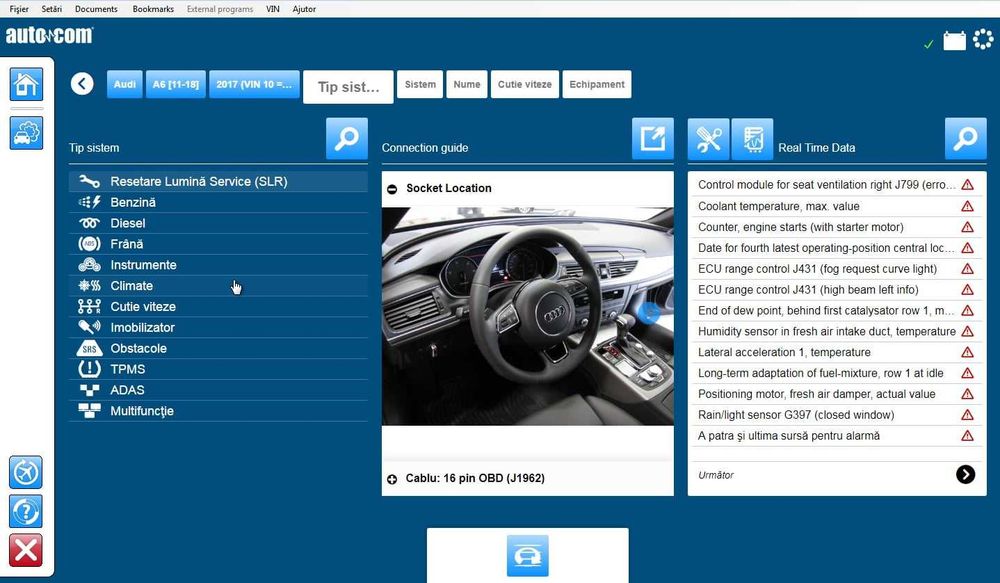Viewport: 1000px width, 583px height.
Task: Search system types with the magnifier icon
Action: tap(347, 138)
